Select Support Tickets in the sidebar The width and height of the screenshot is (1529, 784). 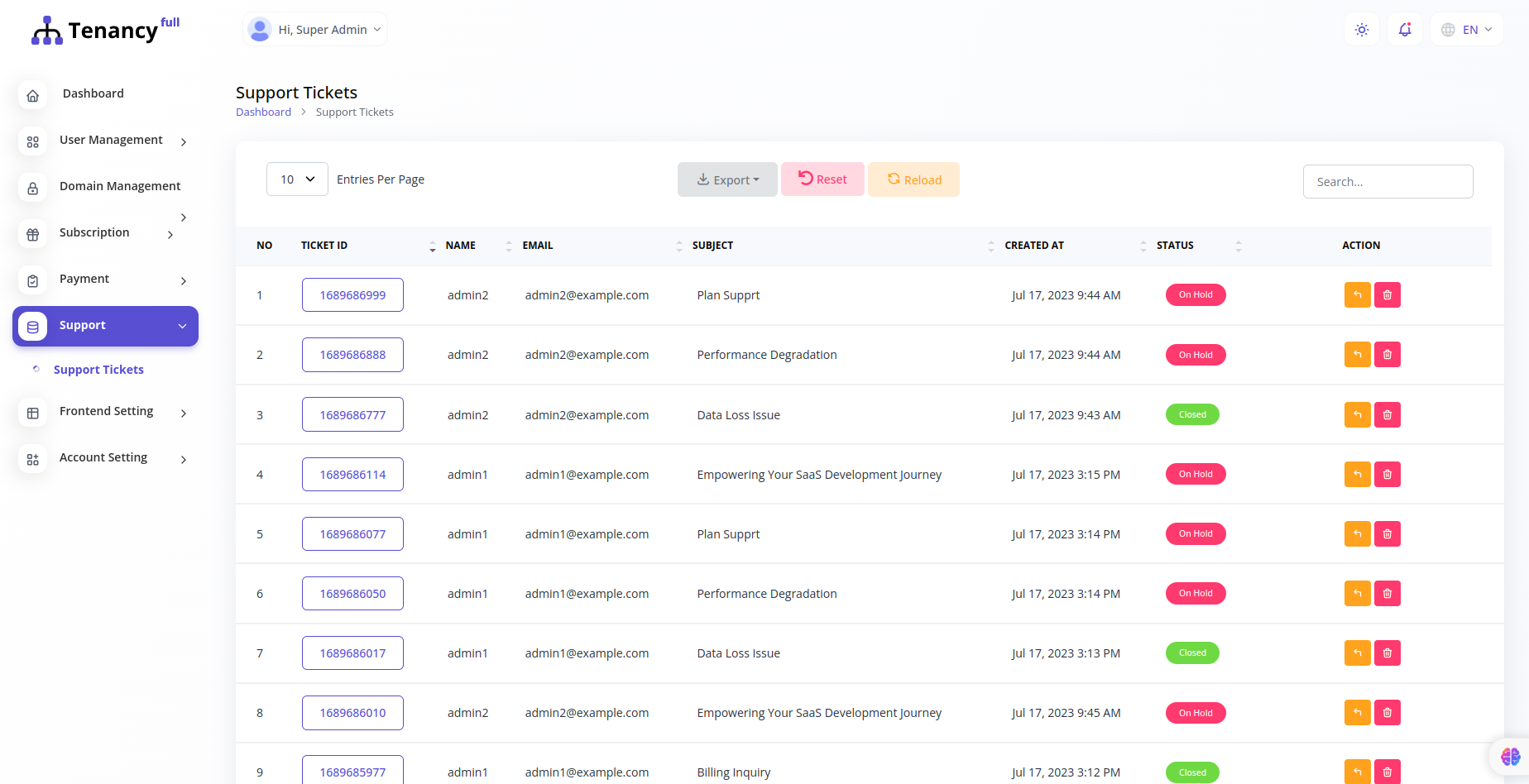(x=98, y=370)
